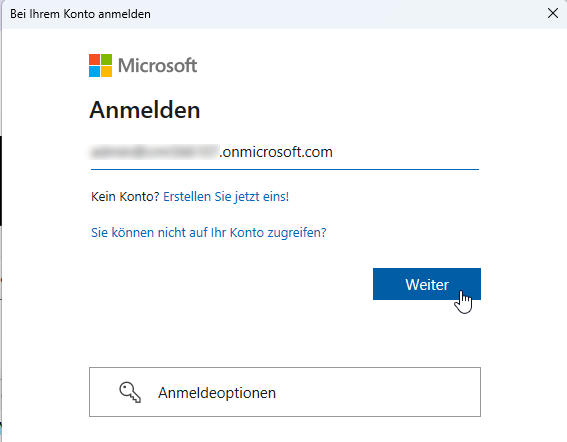
Task: Focus the email address input field
Action: coord(285,152)
